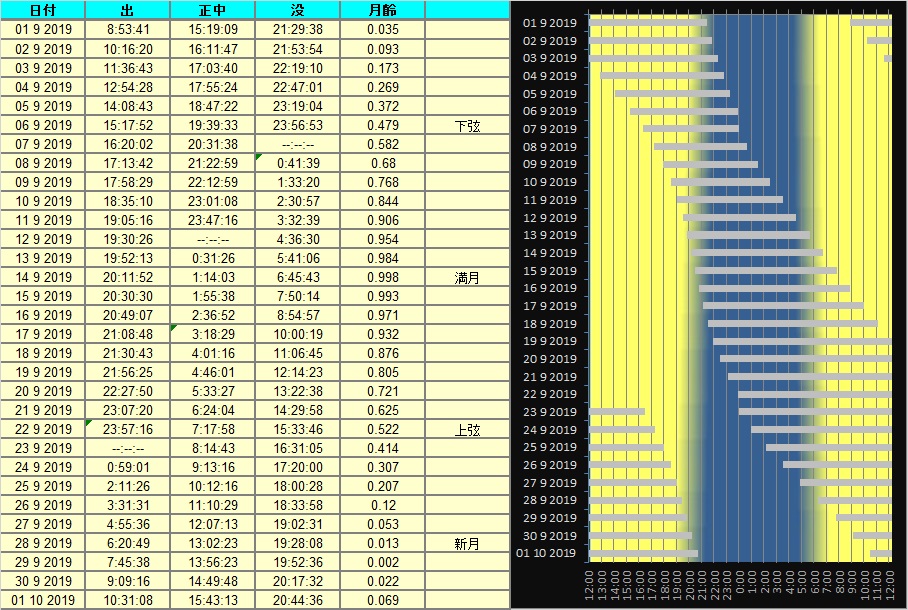The height and width of the screenshot is (610, 908).
Task: Click the 上弦 moon phase cell
Action: click(467, 429)
